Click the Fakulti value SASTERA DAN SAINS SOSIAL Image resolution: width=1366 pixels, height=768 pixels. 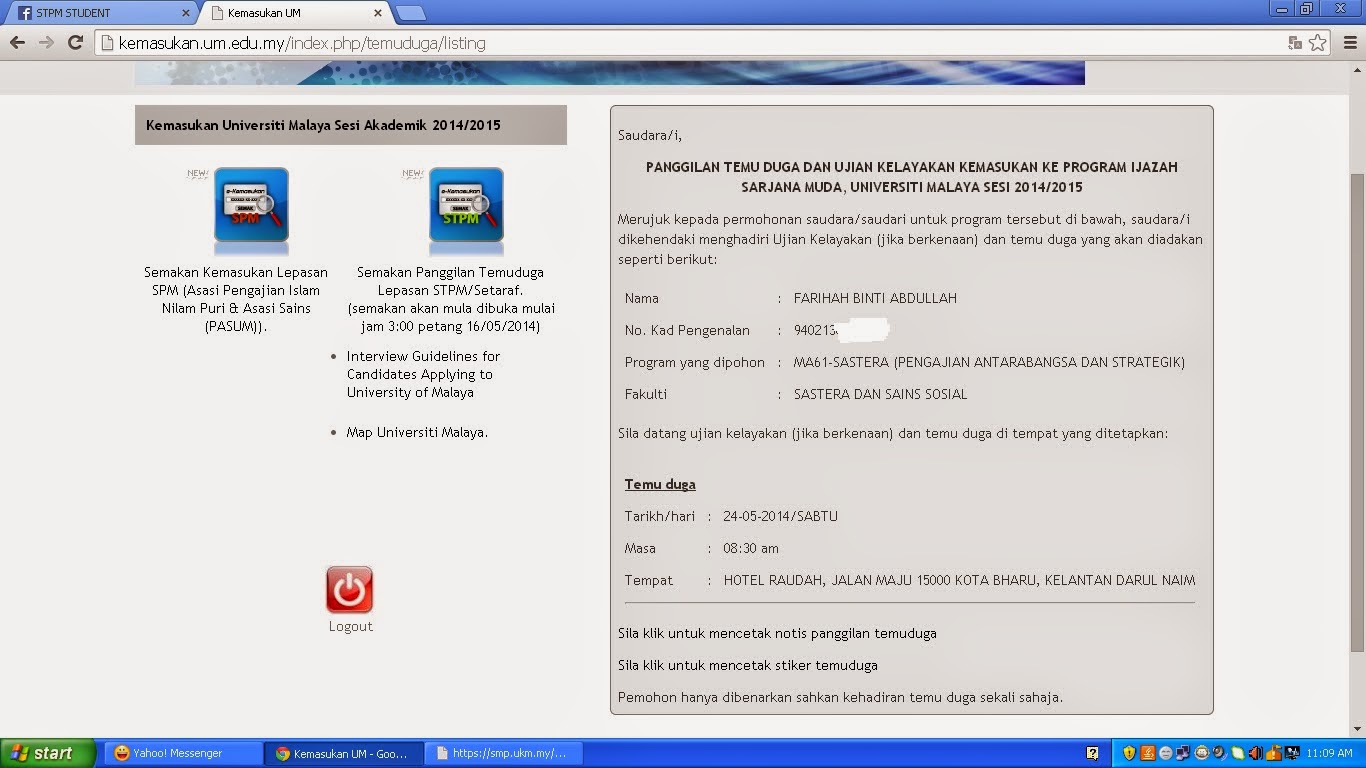[x=880, y=394]
